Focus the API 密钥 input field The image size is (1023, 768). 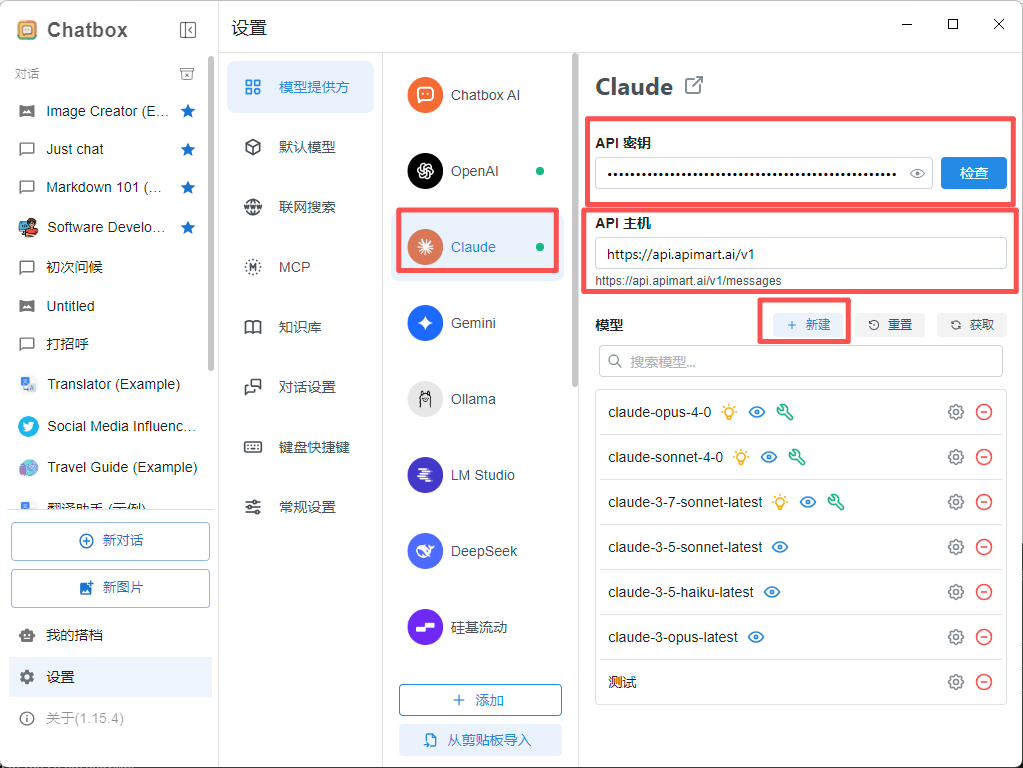tap(764, 173)
